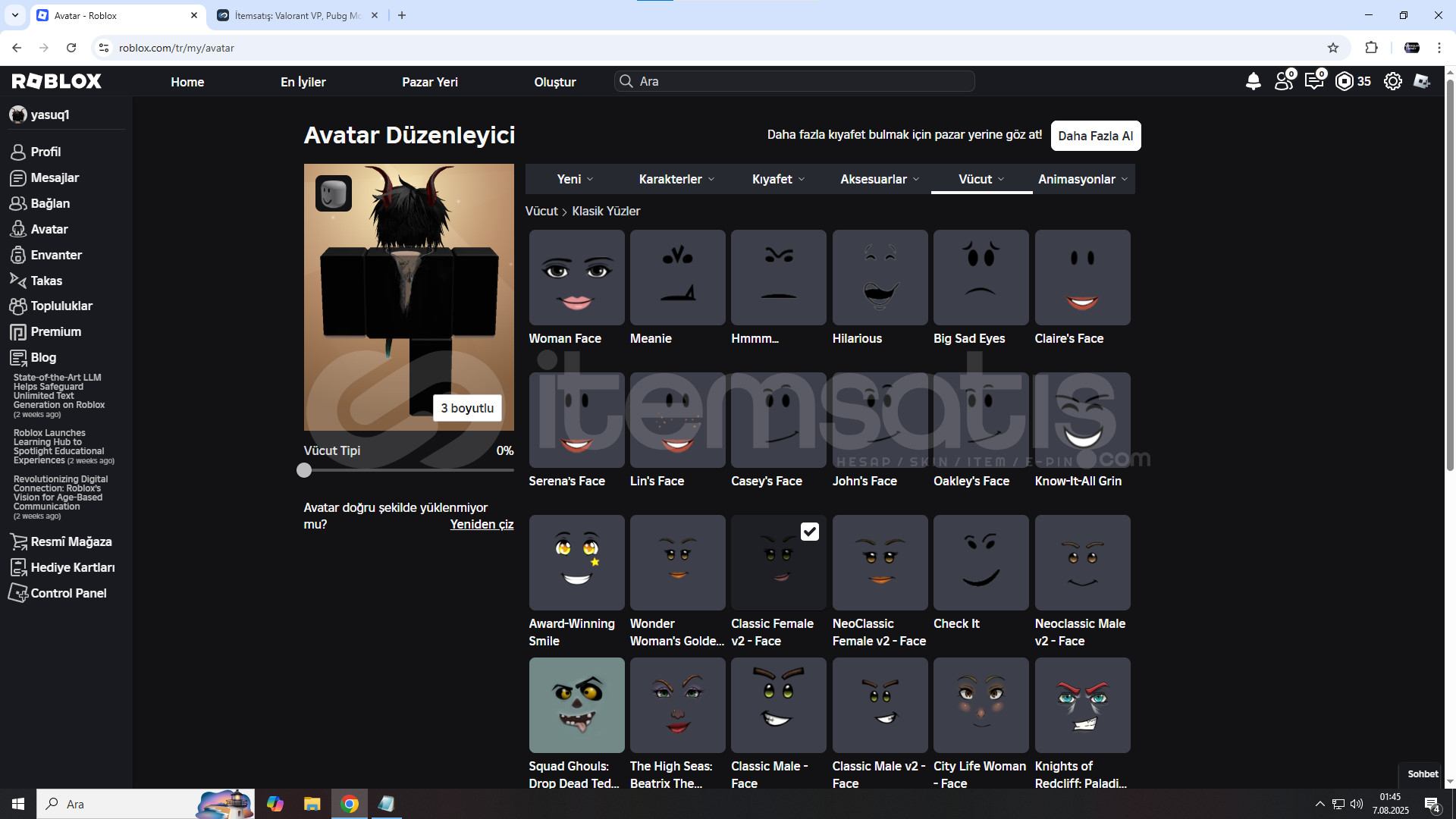Expand the Kıyafet dropdown

tap(778, 179)
